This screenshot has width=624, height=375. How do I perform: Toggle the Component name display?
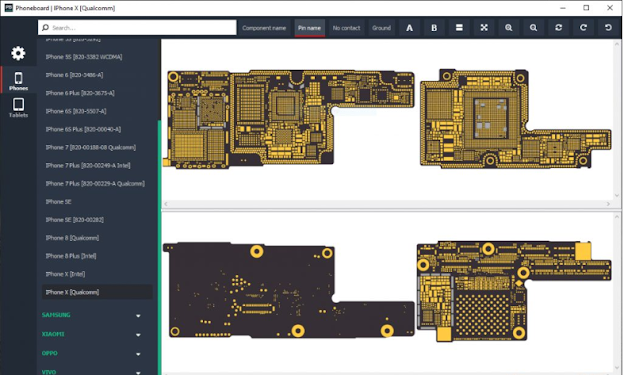(264, 28)
